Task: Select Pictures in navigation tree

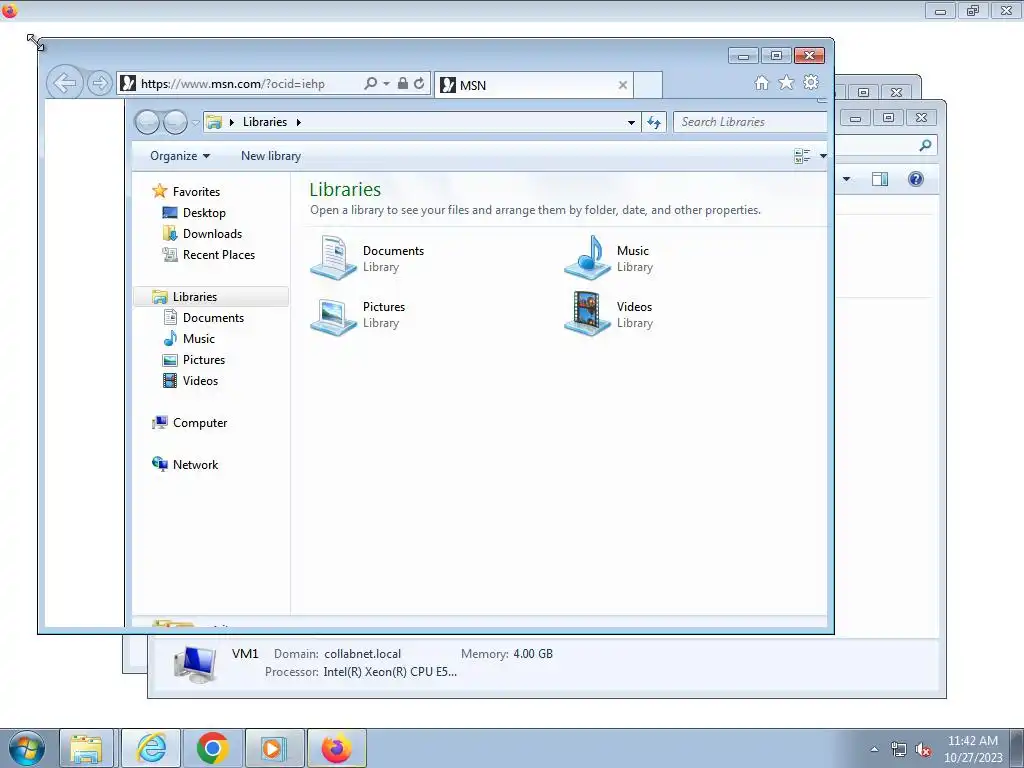Action: 204,360
